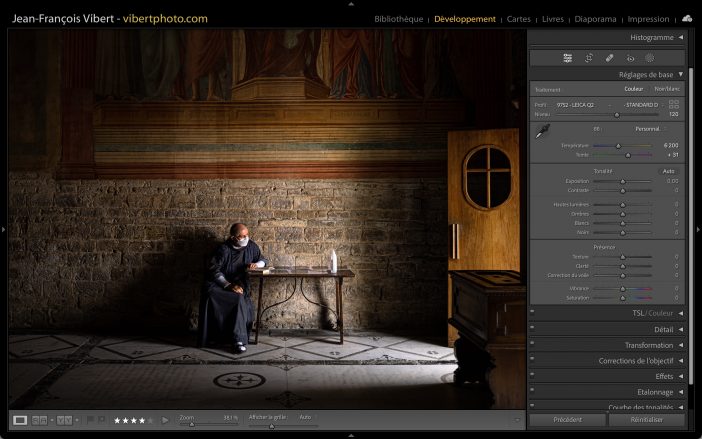Open the Bibliothèque module
This screenshot has height=439, width=702.
click(x=398, y=19)
